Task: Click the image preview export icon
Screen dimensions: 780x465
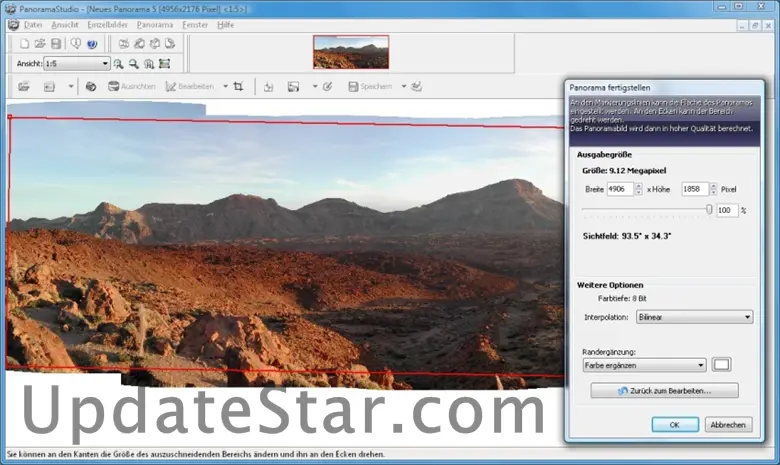Action: tap(293, 87)
